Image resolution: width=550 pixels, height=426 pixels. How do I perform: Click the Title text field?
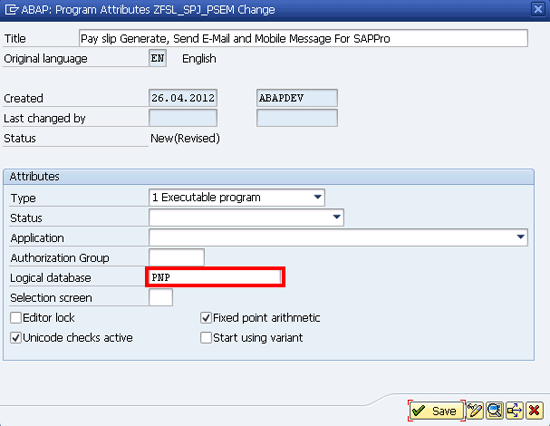tap(303, 38)
